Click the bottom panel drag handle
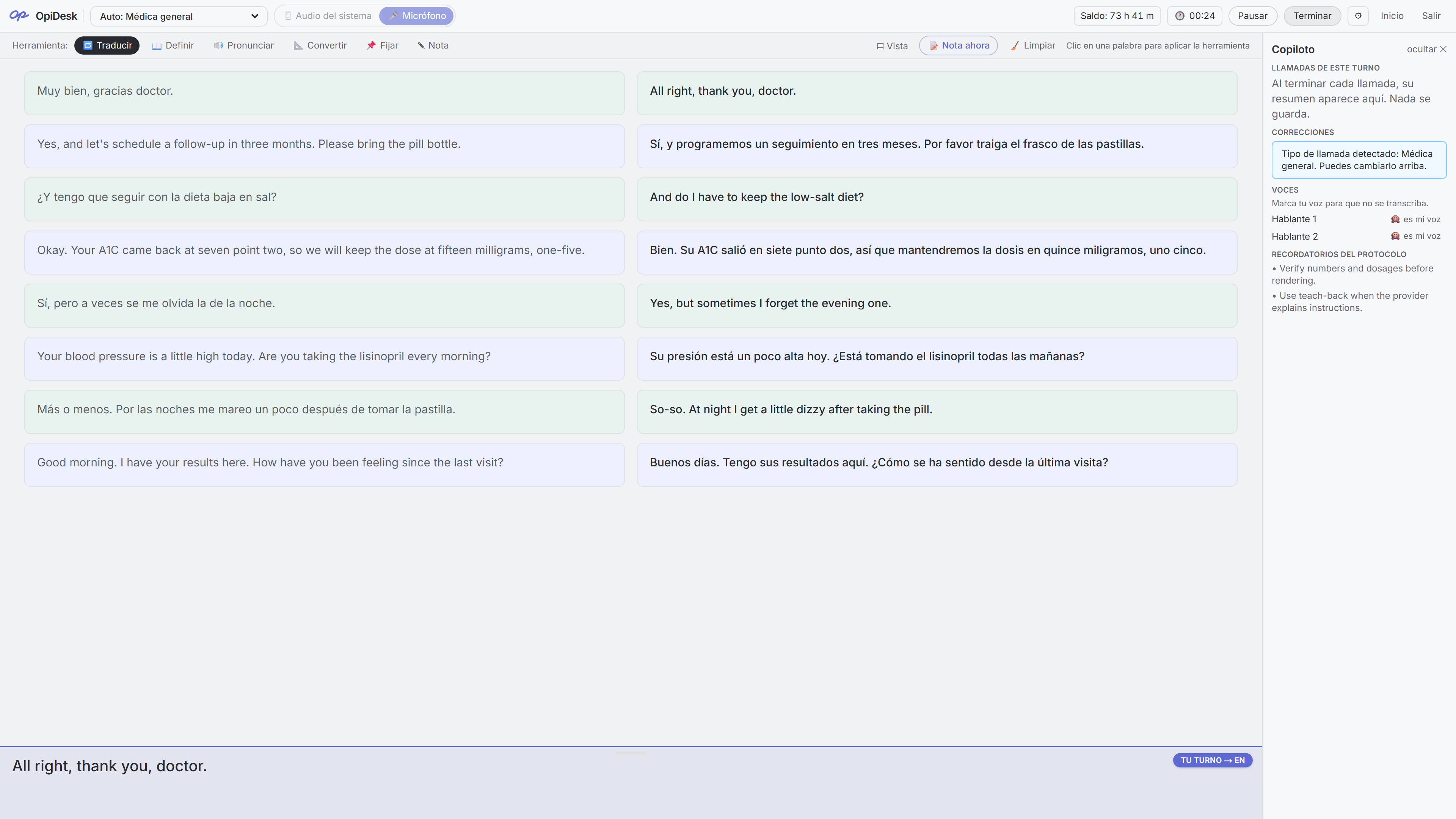The image size is (1456, 819). 631,753
